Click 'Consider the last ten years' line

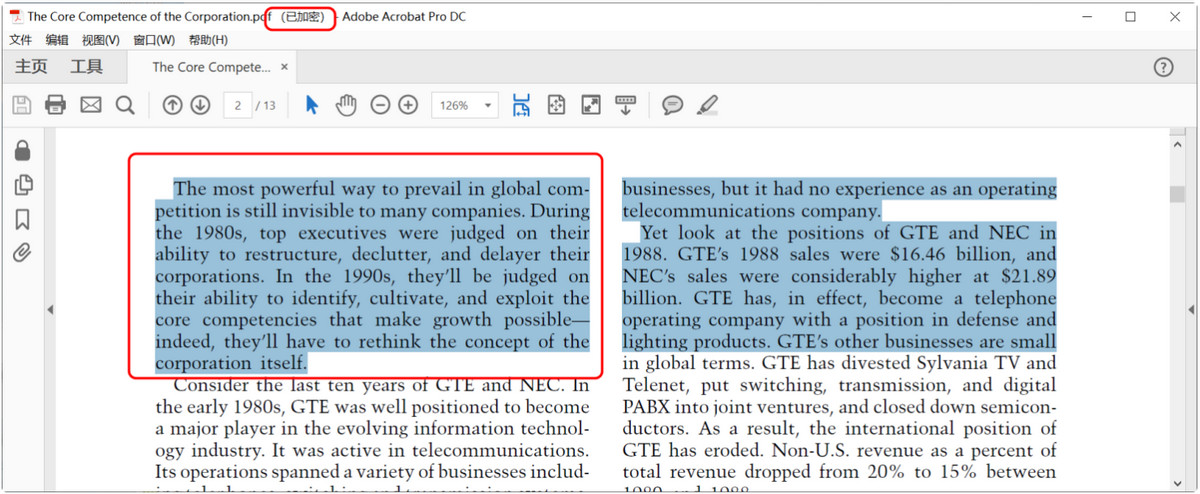382,385
